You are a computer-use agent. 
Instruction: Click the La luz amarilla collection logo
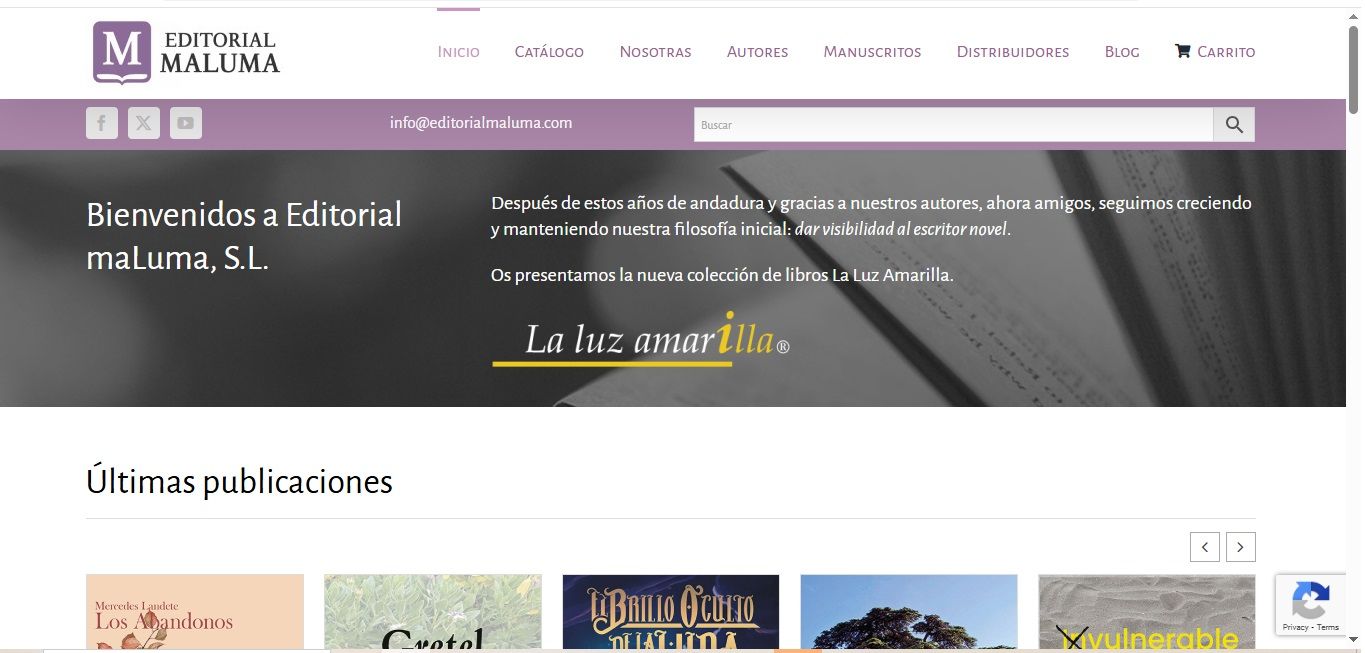[640, 339]
